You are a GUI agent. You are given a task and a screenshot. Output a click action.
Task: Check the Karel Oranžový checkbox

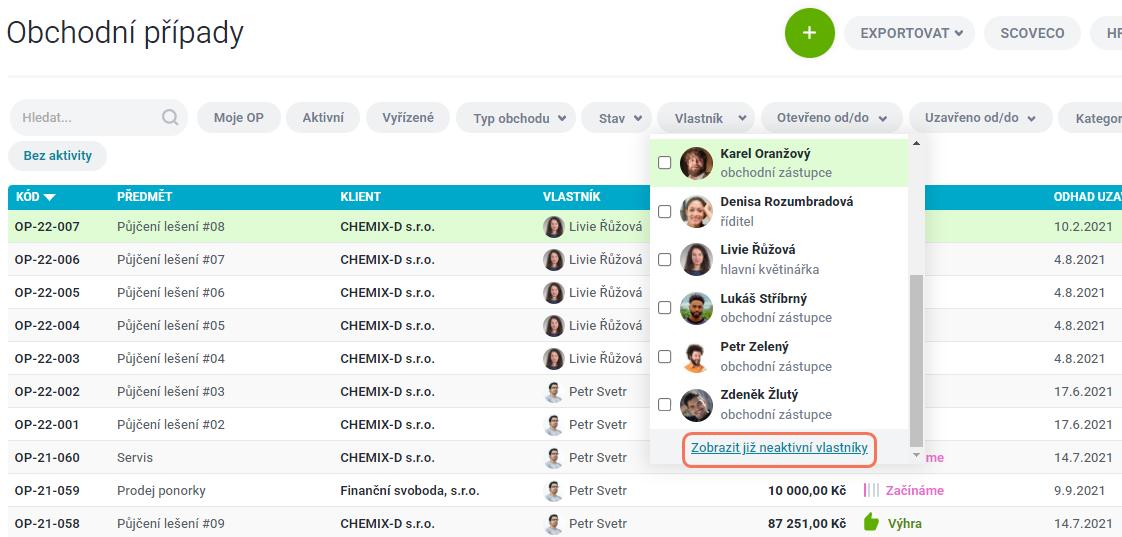664,163
